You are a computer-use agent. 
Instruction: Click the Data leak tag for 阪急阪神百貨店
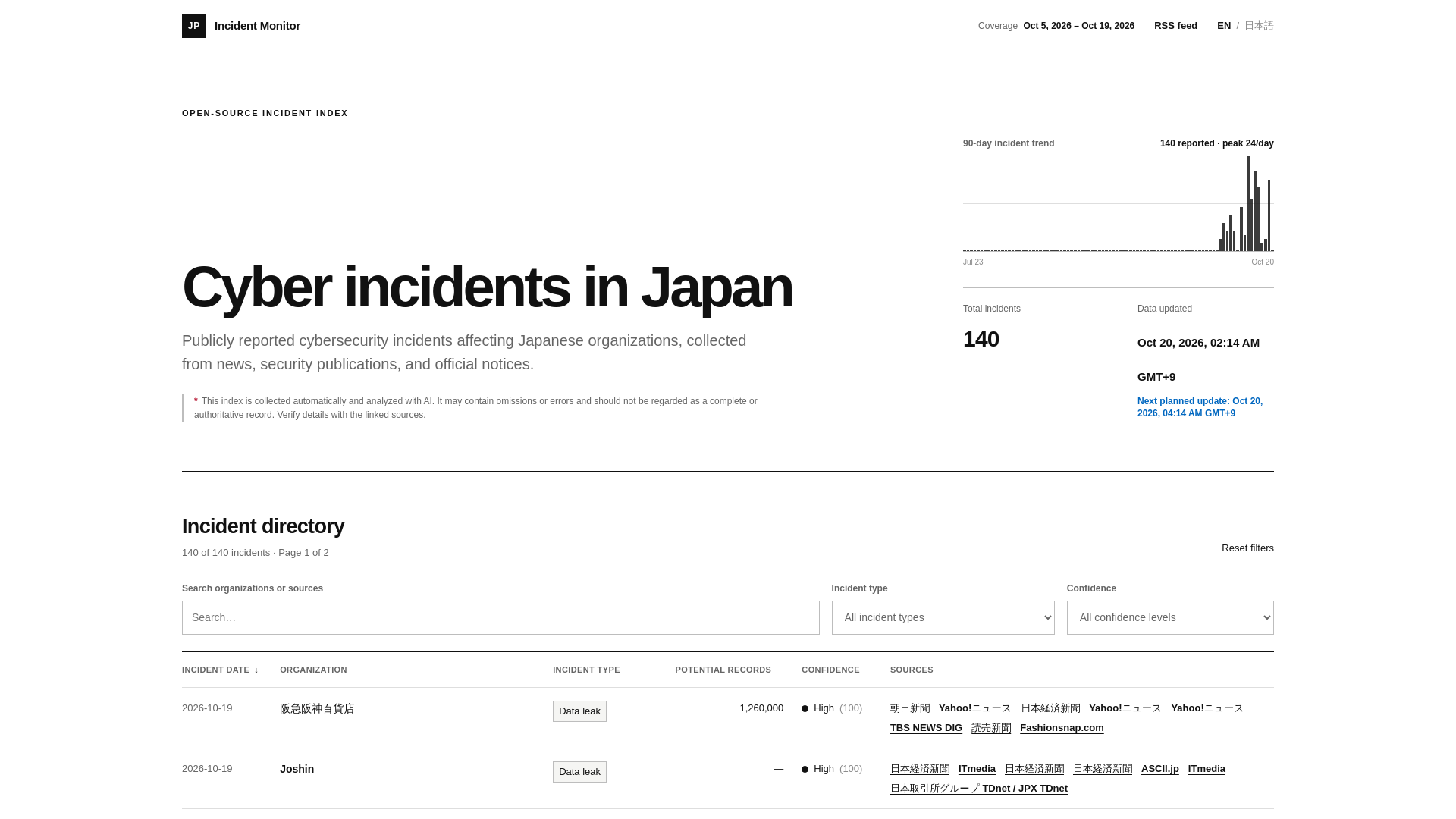[579, 711]
